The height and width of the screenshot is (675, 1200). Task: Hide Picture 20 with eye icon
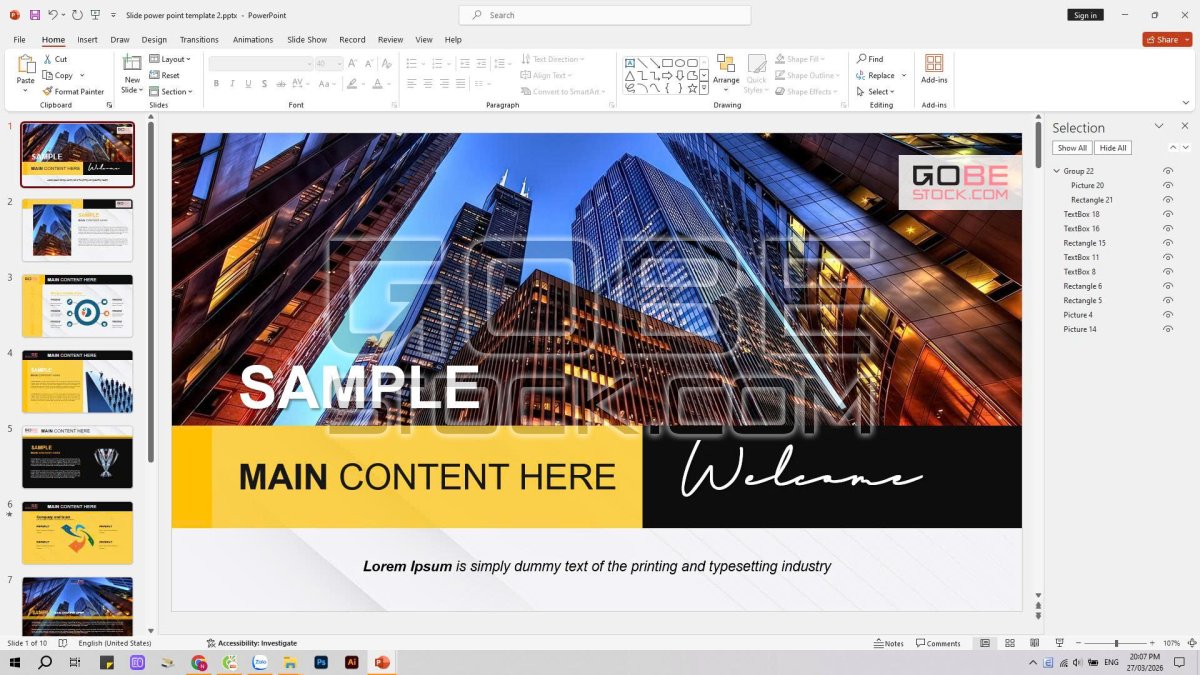pyautogui.click(x=1167, y=185)
